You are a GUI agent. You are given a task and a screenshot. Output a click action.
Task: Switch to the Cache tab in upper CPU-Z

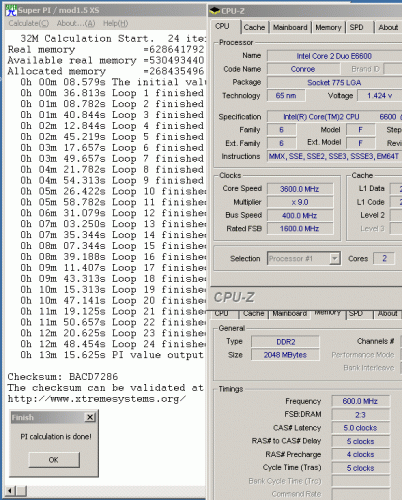tap(254, 27)
